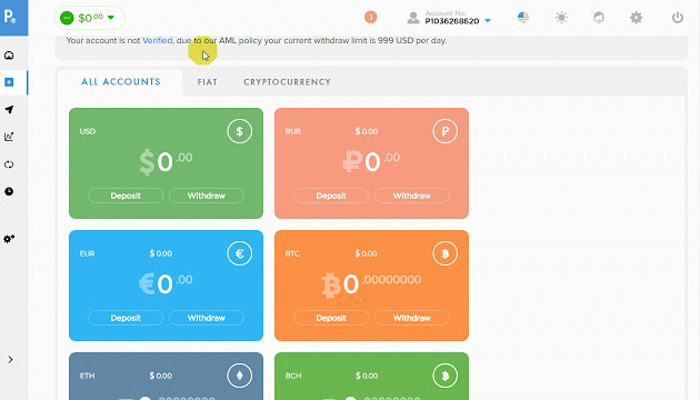Switch to the CRYPTOCURRENCY tab

click(287, 82)
